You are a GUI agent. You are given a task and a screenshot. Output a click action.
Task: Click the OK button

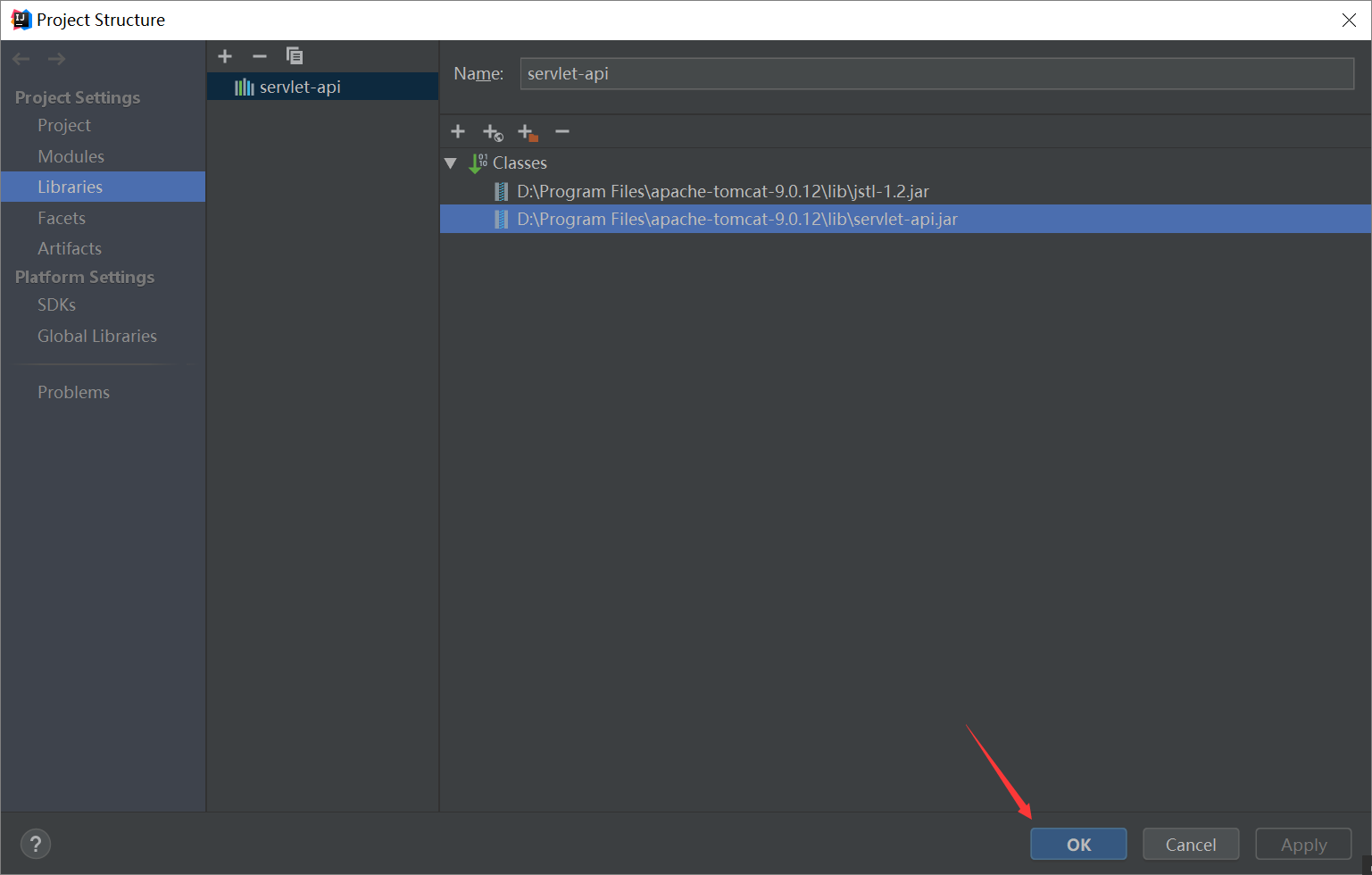(1077, 843)
